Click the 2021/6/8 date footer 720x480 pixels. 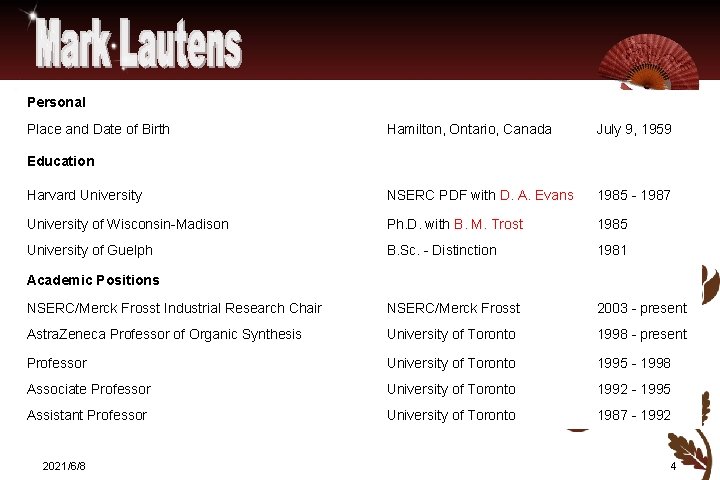64,466
